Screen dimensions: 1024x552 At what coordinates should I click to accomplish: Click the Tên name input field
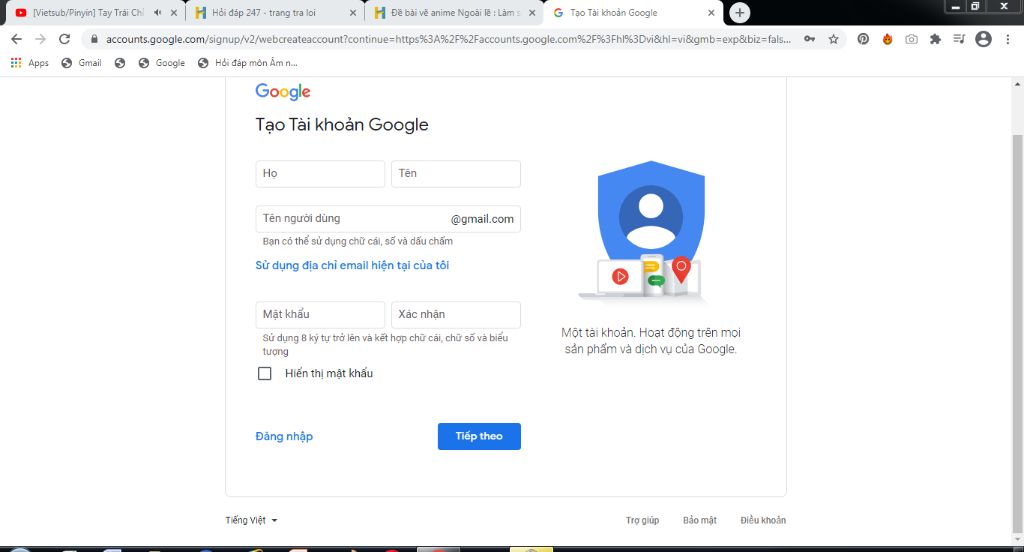click(456, 174)
